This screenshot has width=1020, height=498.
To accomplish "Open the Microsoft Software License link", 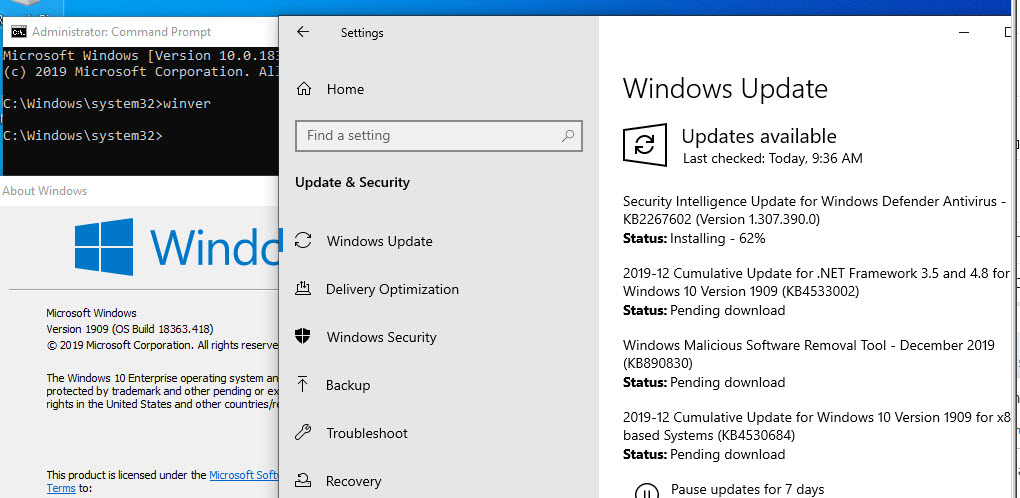I will 244,475.
